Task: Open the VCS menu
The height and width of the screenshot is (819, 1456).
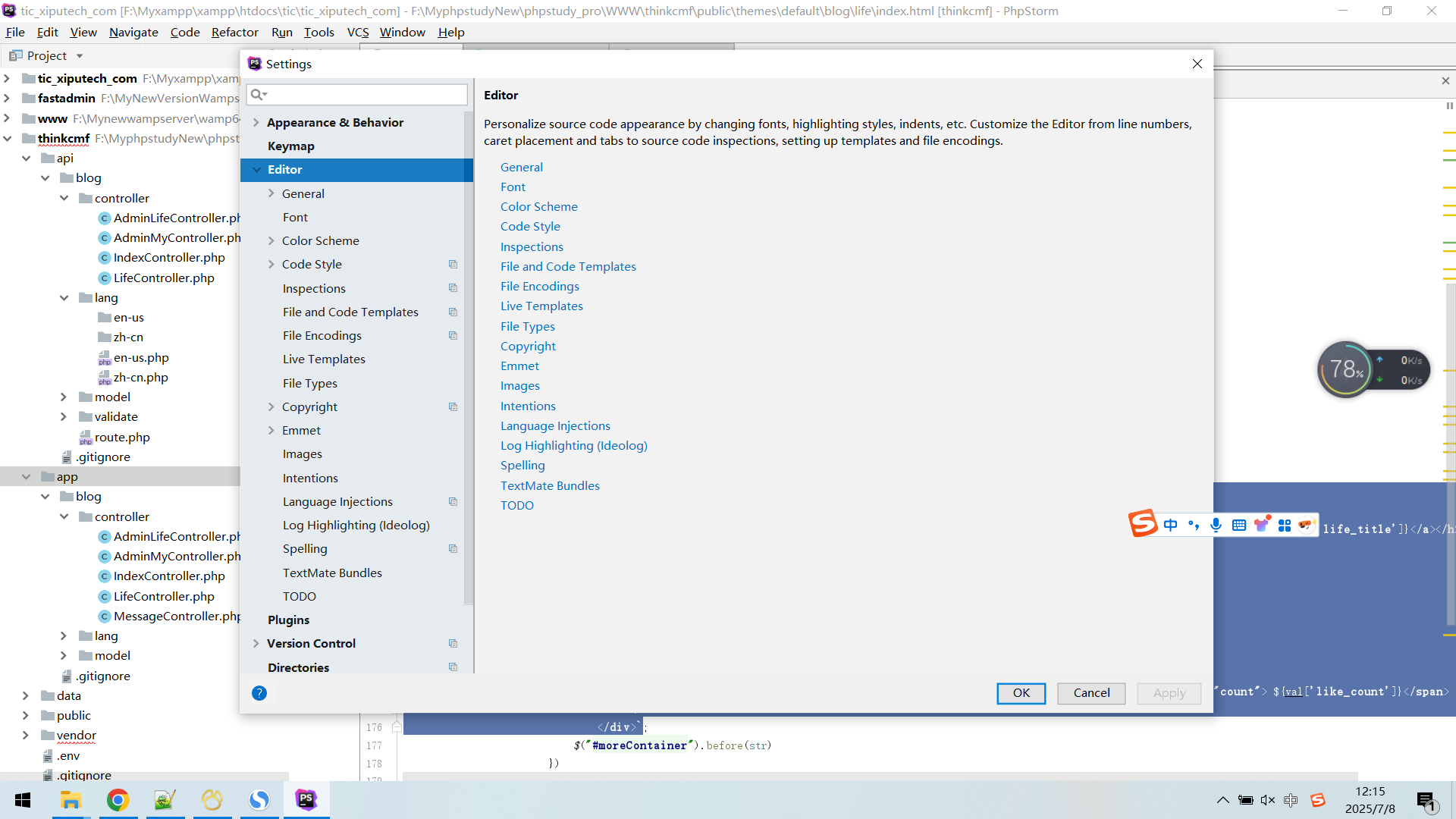Action: [x=357, y=33]
